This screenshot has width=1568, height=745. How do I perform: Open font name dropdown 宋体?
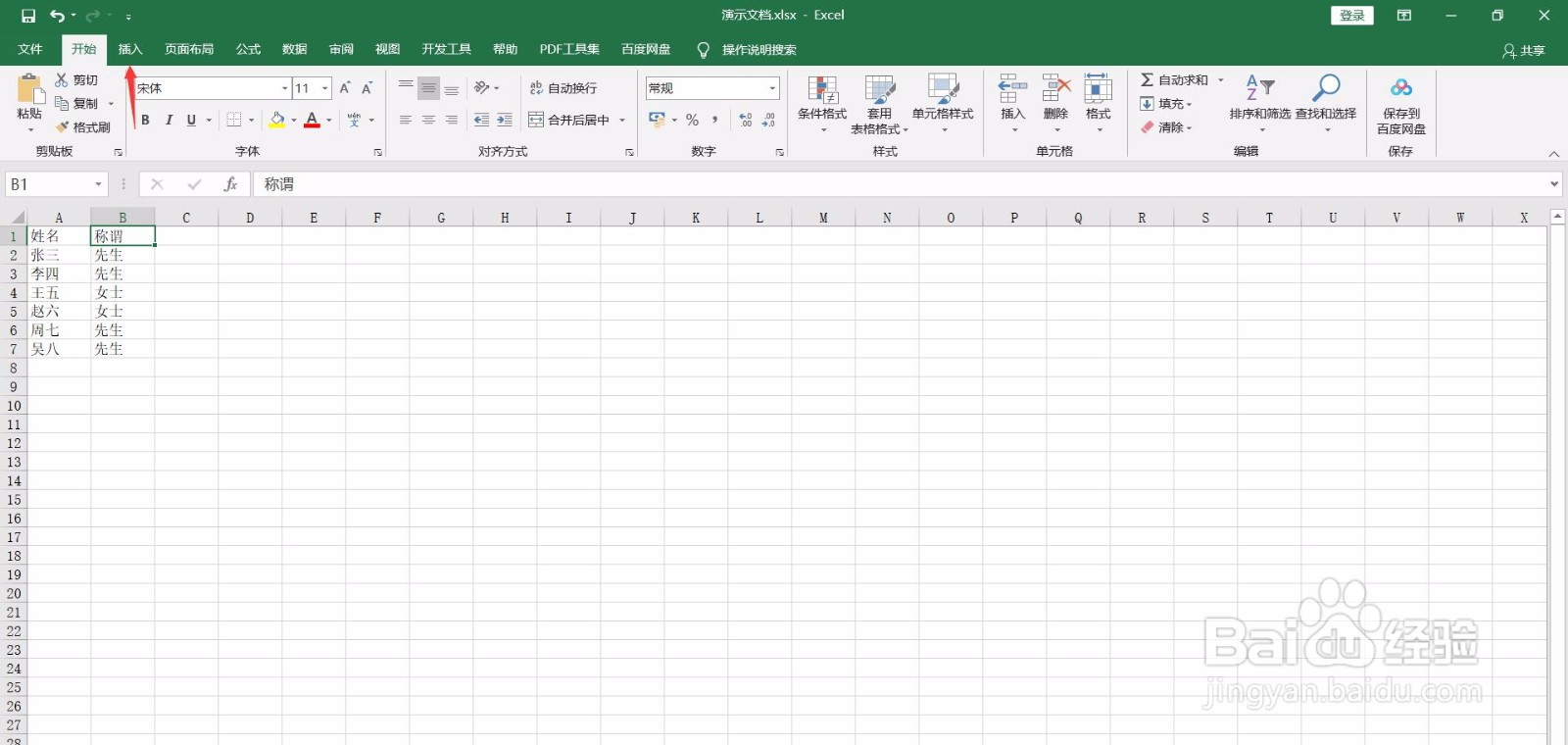point(284,88)
